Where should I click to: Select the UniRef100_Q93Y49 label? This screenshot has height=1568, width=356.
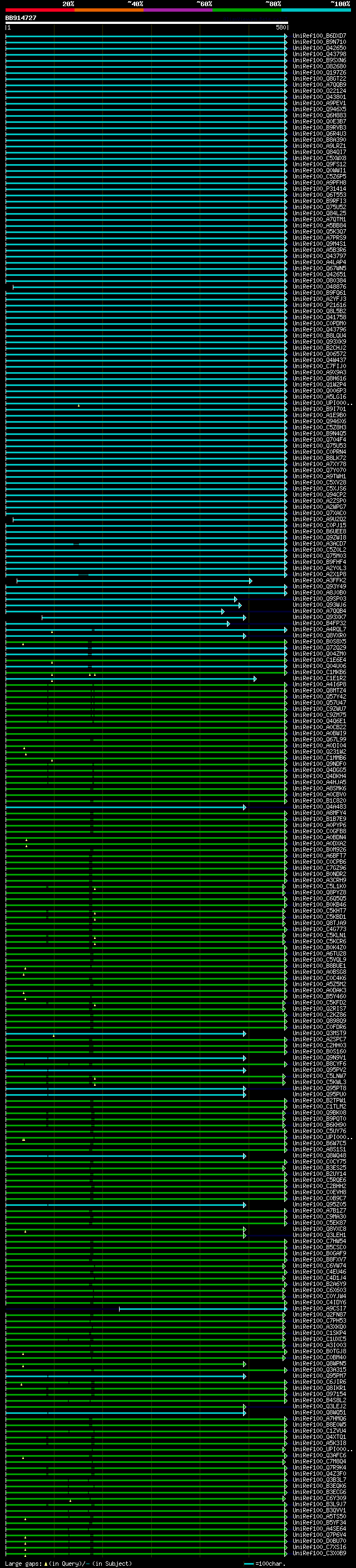319,587
